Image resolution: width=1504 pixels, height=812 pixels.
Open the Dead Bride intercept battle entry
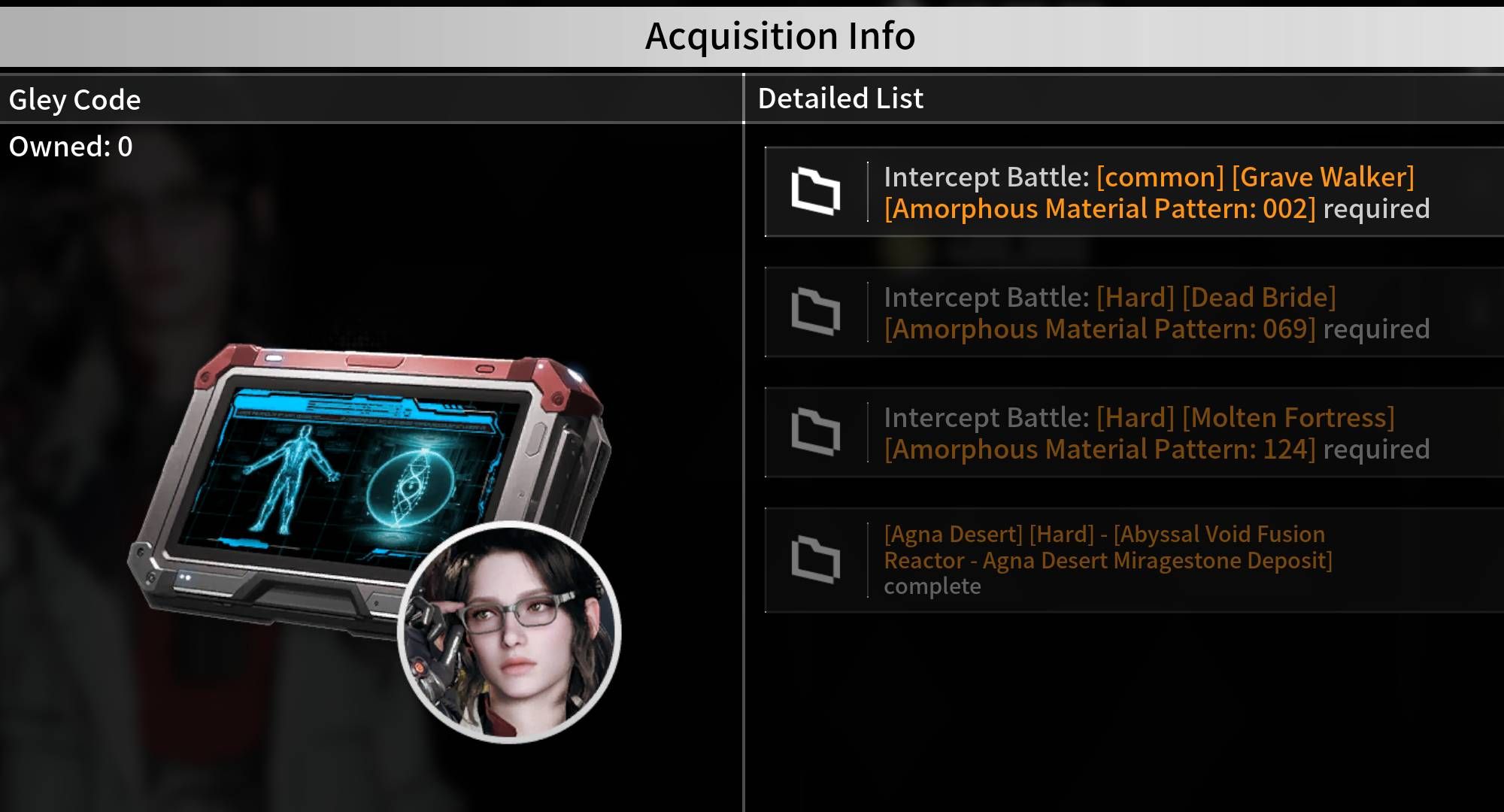(1134, 312)
